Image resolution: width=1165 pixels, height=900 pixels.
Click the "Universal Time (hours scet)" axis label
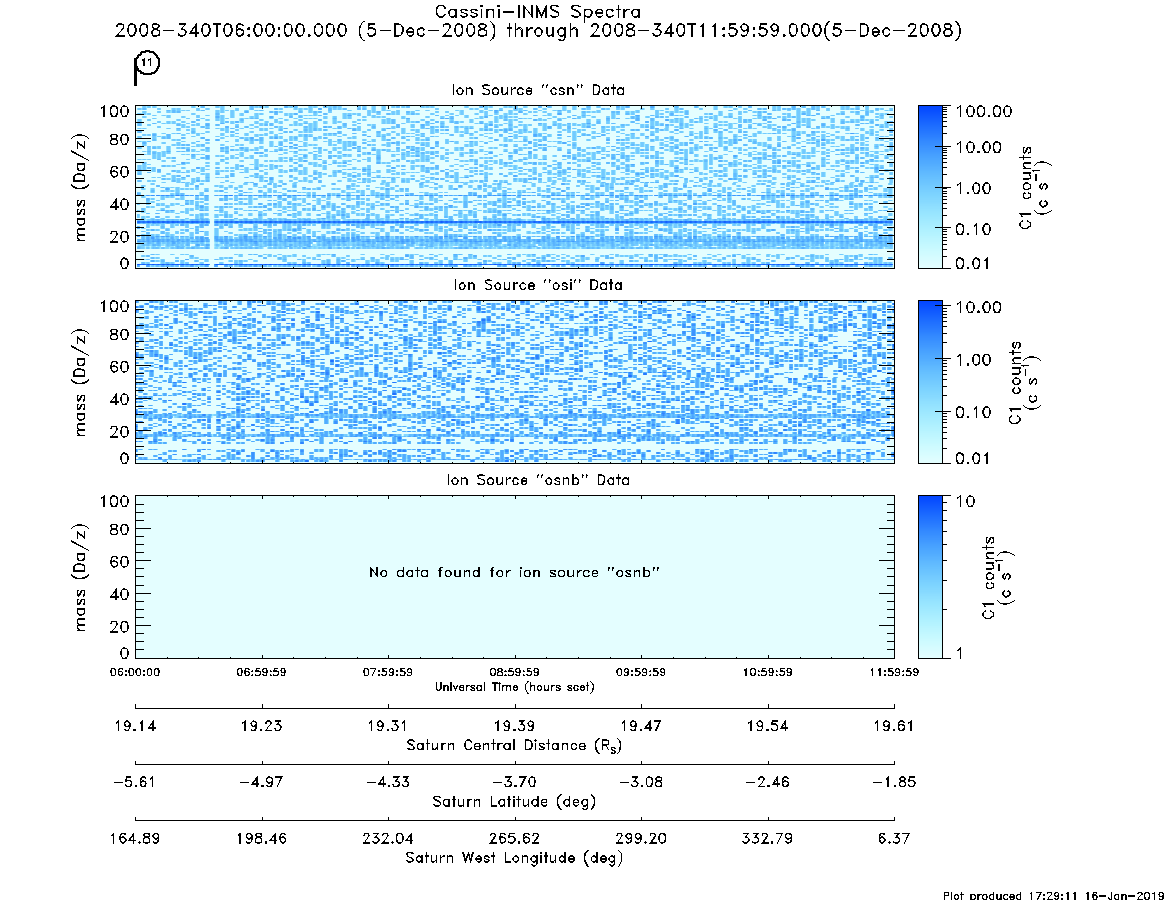(515, 687)
